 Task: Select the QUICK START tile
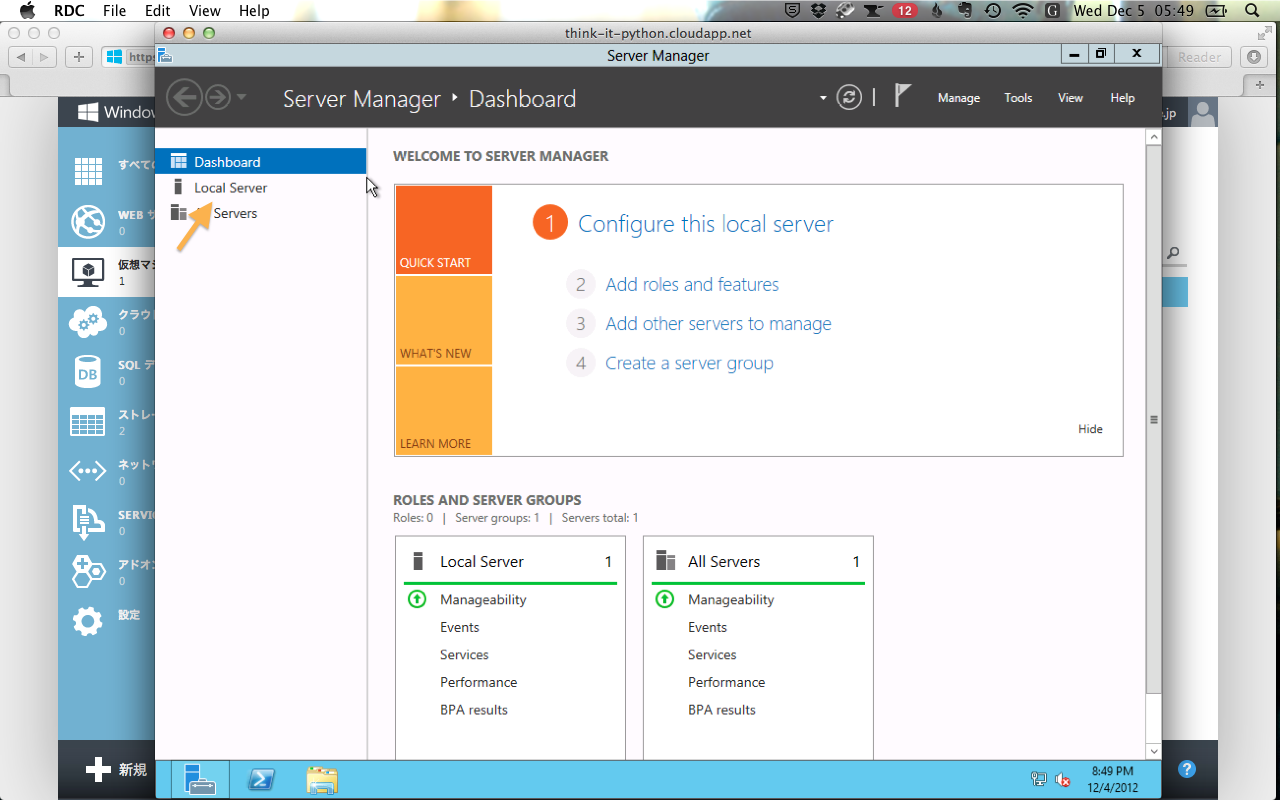point(444,230)
